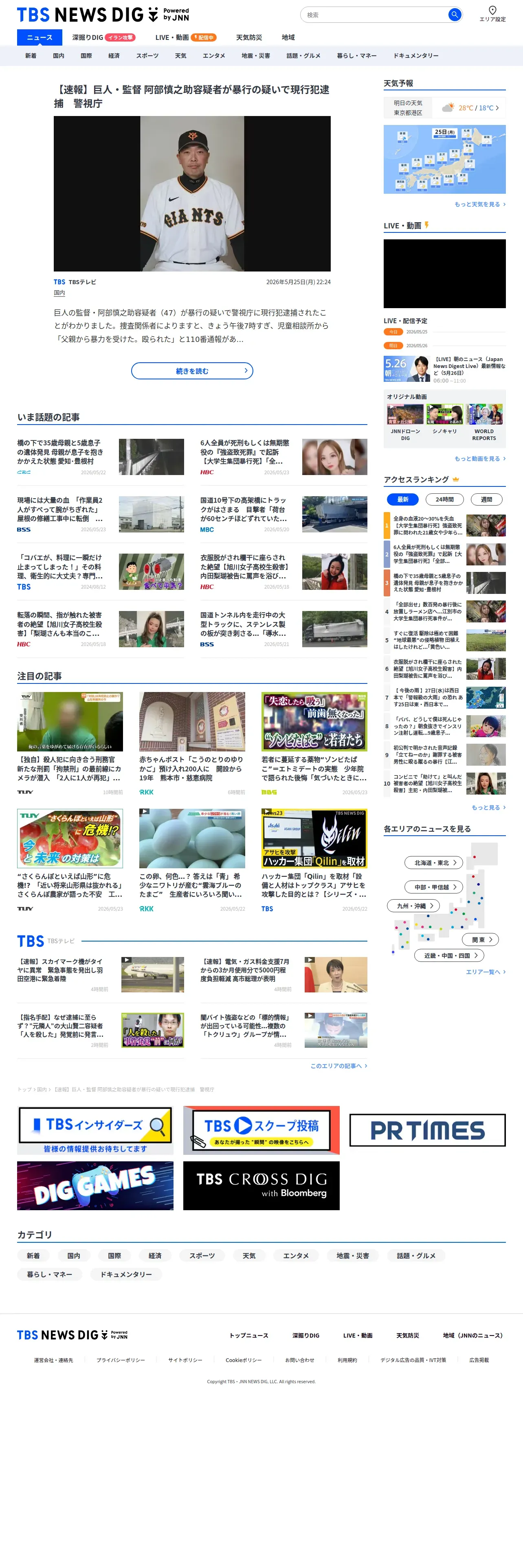Screen dimensions: 523x1568
Task: Open the main article photo of the Giants manager
Action: pos(192,194)
